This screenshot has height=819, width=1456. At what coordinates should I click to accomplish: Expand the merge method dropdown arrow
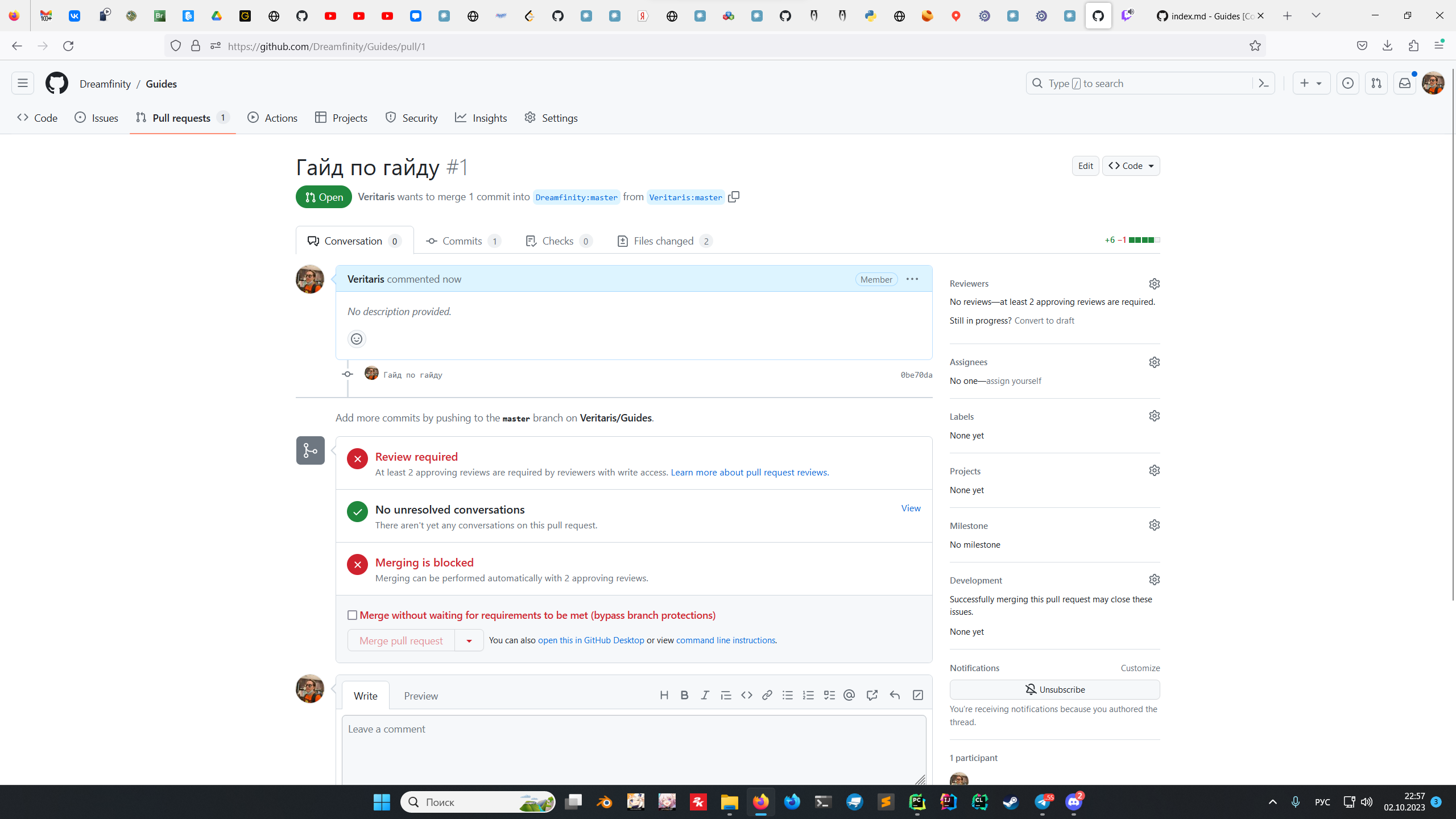[x=469, y=640]
